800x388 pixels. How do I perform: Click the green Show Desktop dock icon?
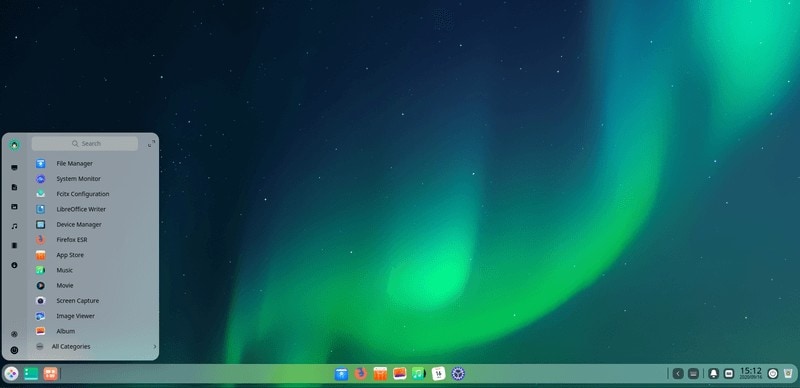[x=31, y=374]
